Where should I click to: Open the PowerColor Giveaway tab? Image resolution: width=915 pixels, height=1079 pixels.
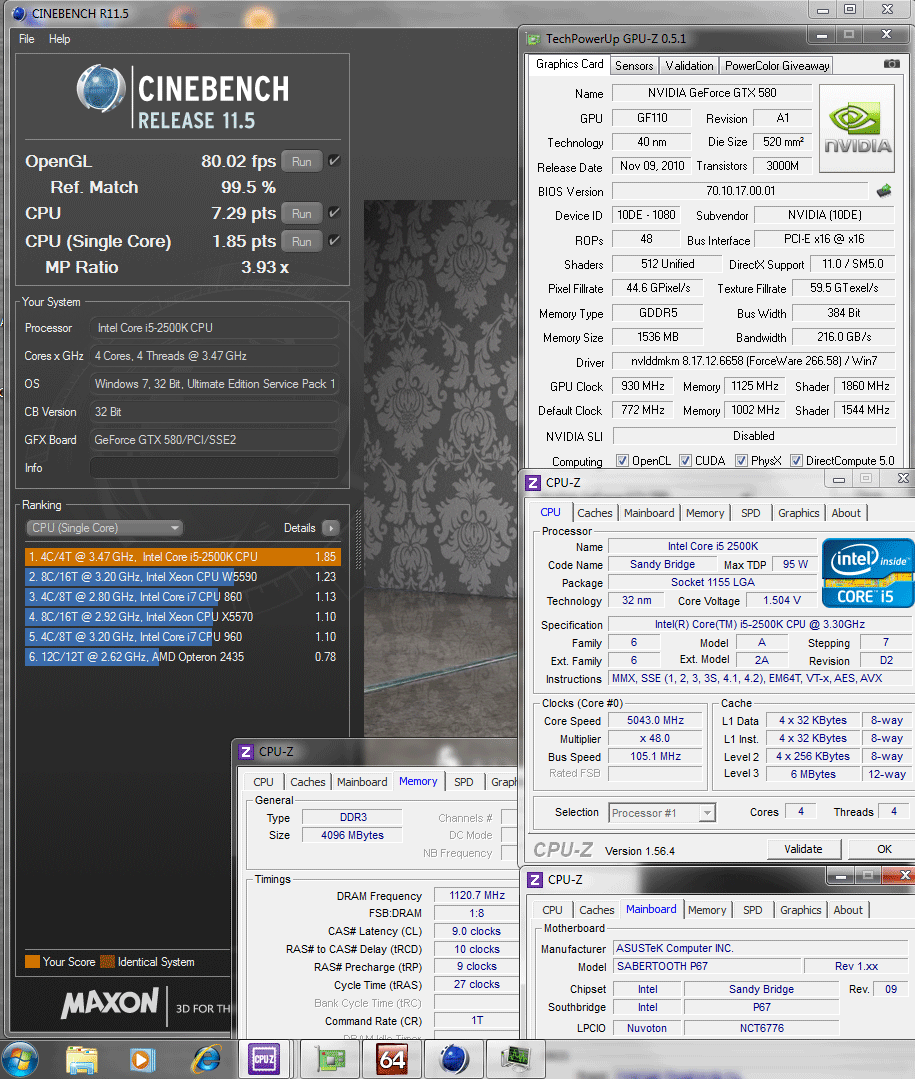pos(777,65)
